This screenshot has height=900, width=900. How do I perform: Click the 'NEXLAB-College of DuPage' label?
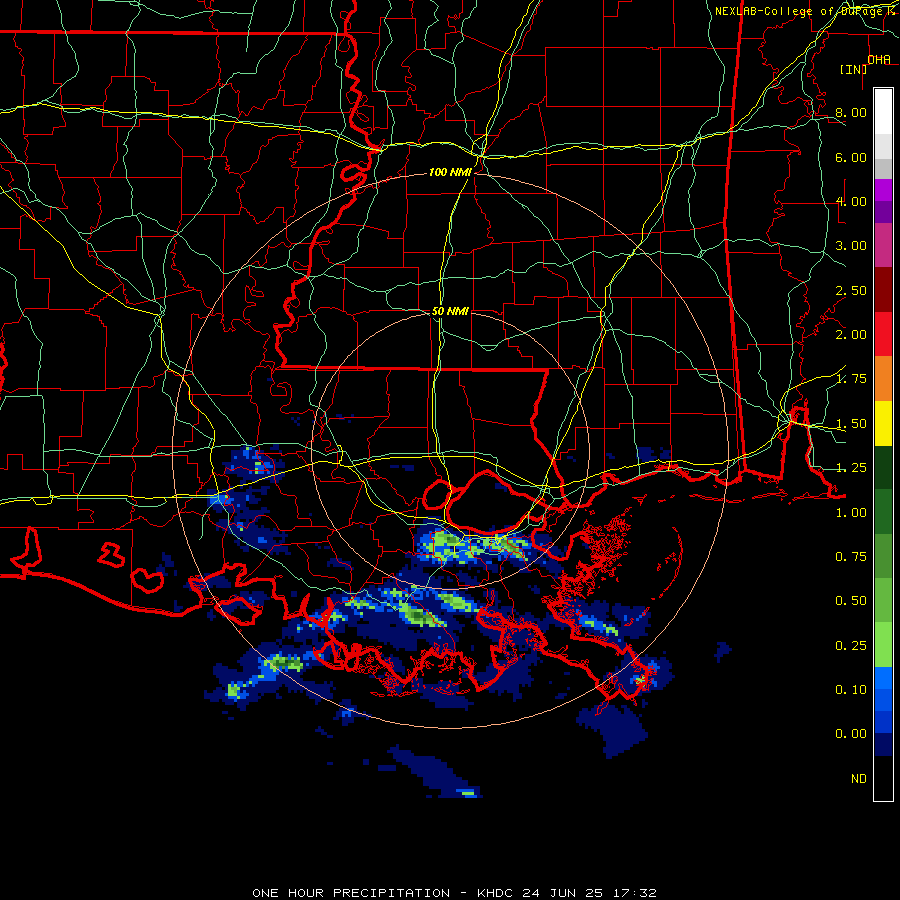click(801, 11)
